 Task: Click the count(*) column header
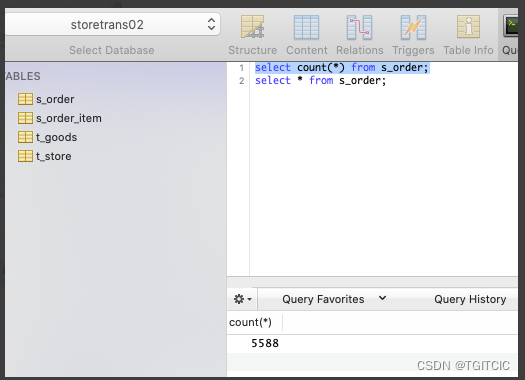tap(254, 322)
